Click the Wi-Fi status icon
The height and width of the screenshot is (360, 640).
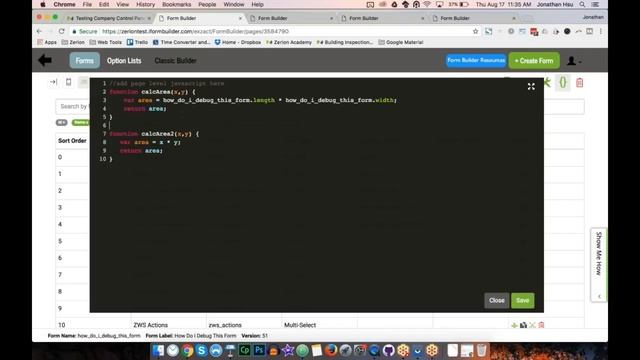(x=427, y=4)
